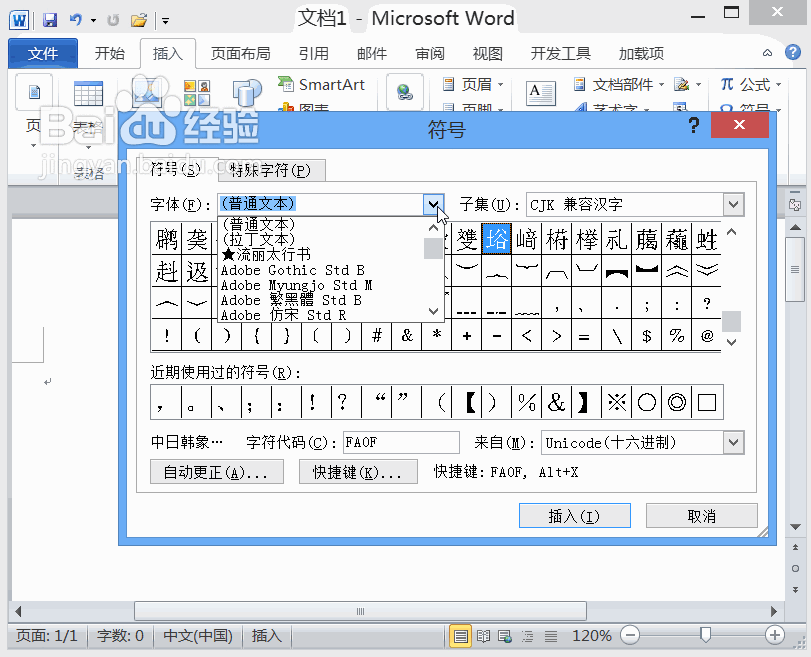Switch to the References tab
The height and width of the screenshot is (657, 811).
click(x=313, y=53)
